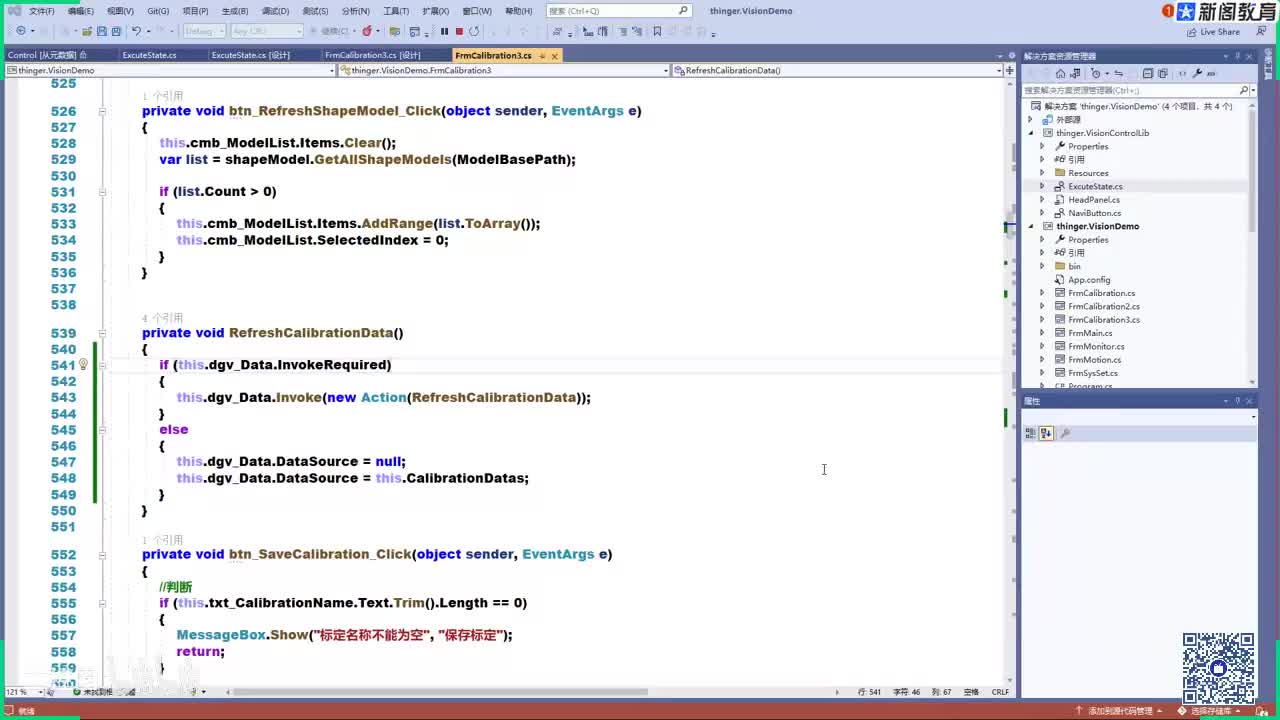Open the Debug configuration dropdown
Viewport: 1280px width, 720px height.
click(203, 31)
